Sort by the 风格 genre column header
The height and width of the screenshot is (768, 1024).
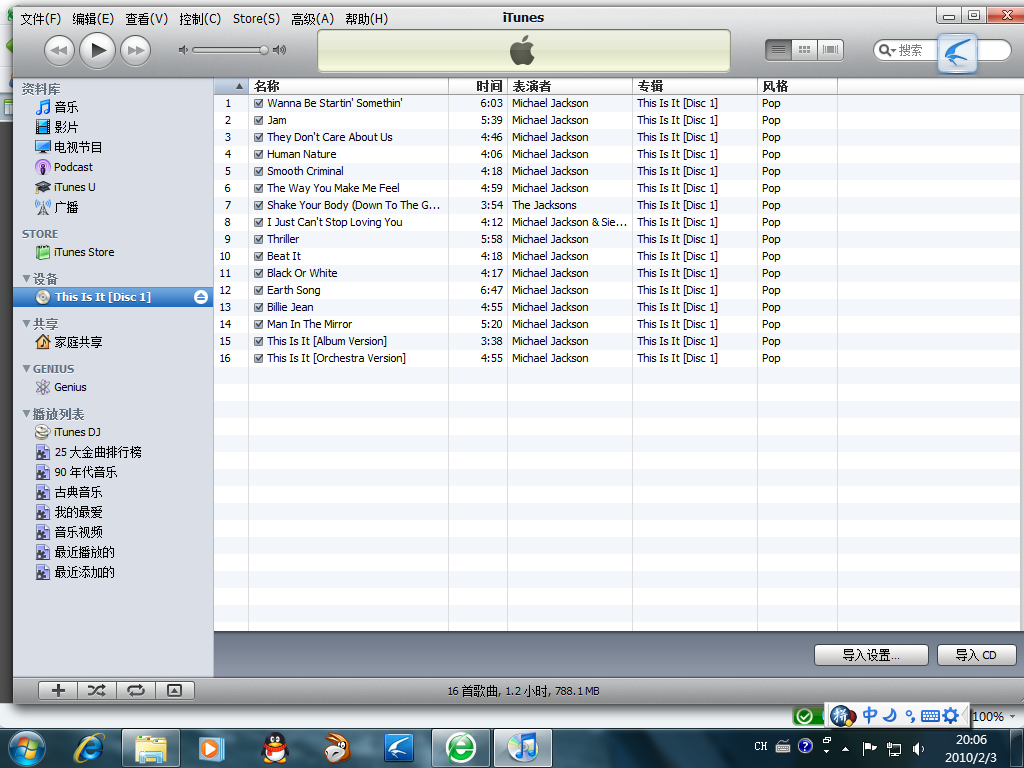click(797, 86)
